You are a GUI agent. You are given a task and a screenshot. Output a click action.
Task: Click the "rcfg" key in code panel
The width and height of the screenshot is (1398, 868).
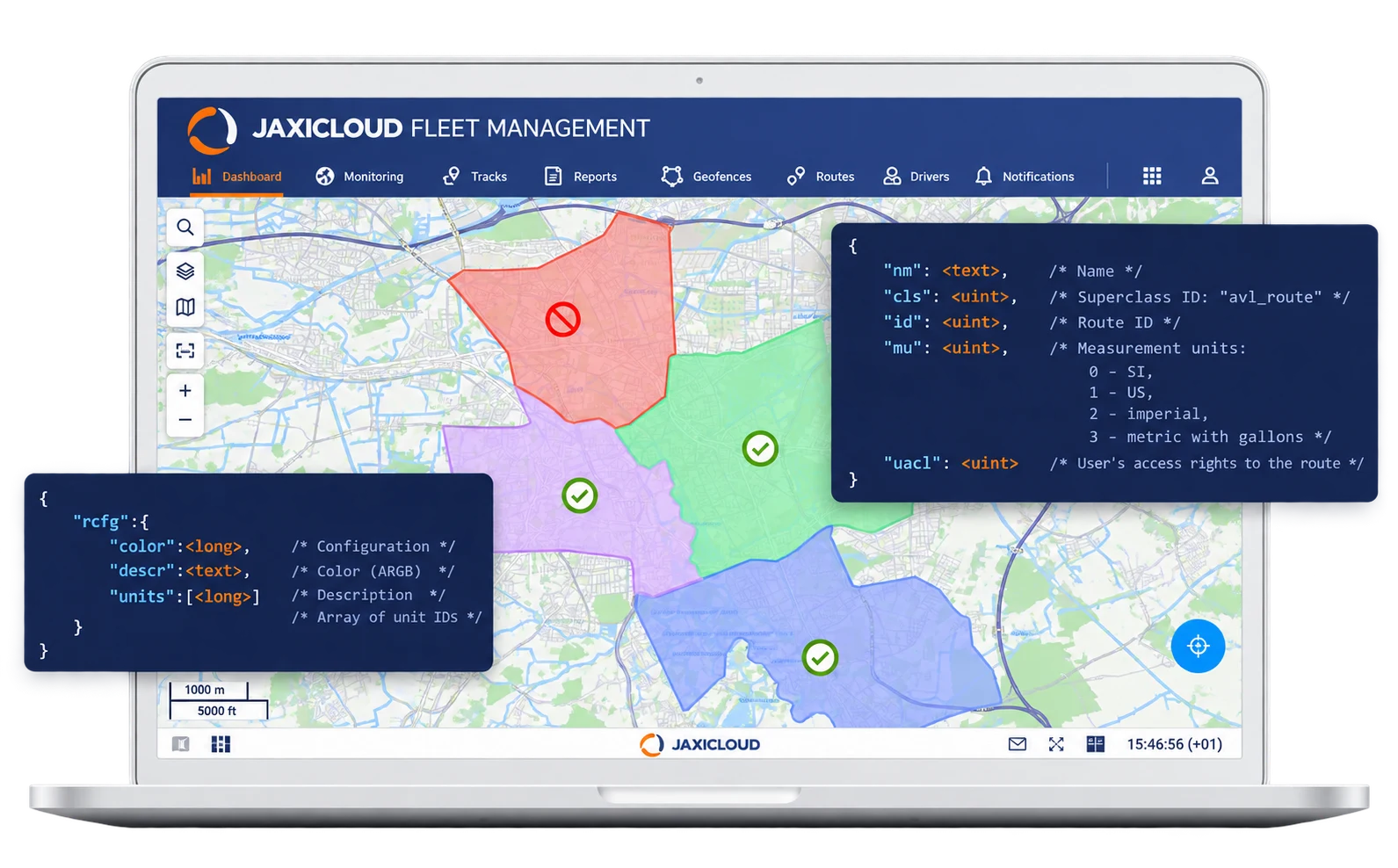(x=100, y=522)
